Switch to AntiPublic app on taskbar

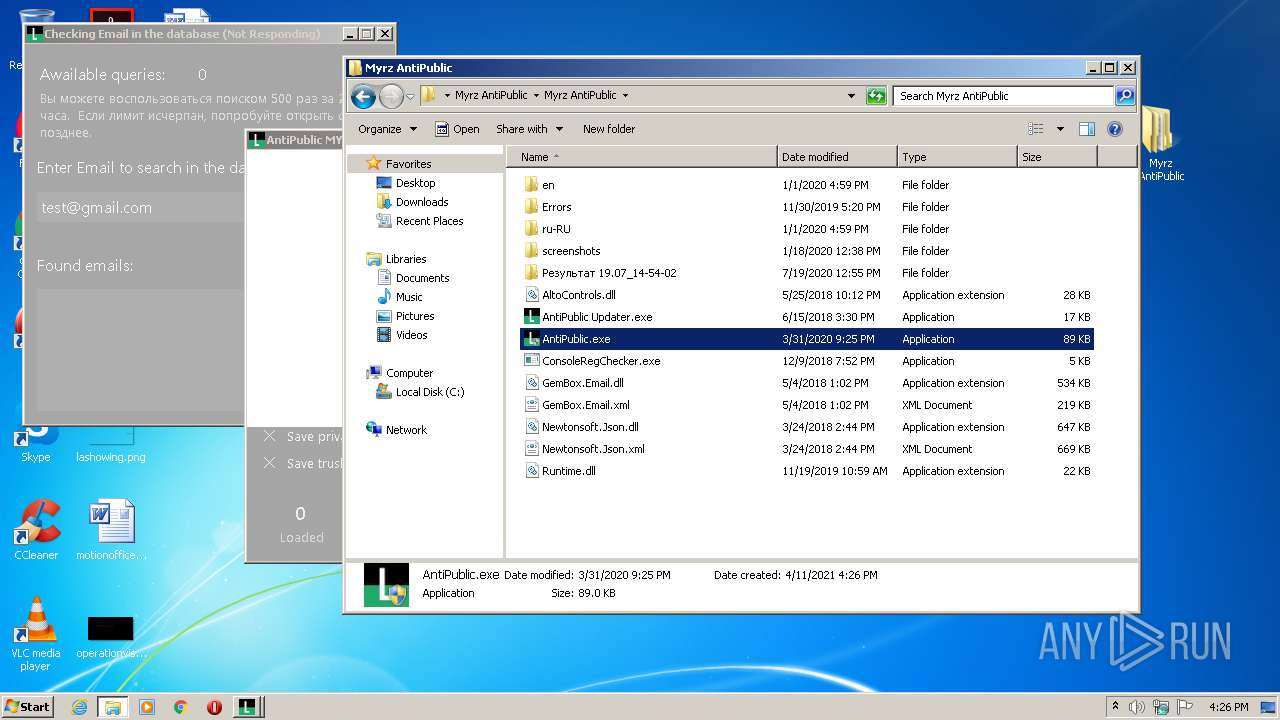(x=248, y=707)
